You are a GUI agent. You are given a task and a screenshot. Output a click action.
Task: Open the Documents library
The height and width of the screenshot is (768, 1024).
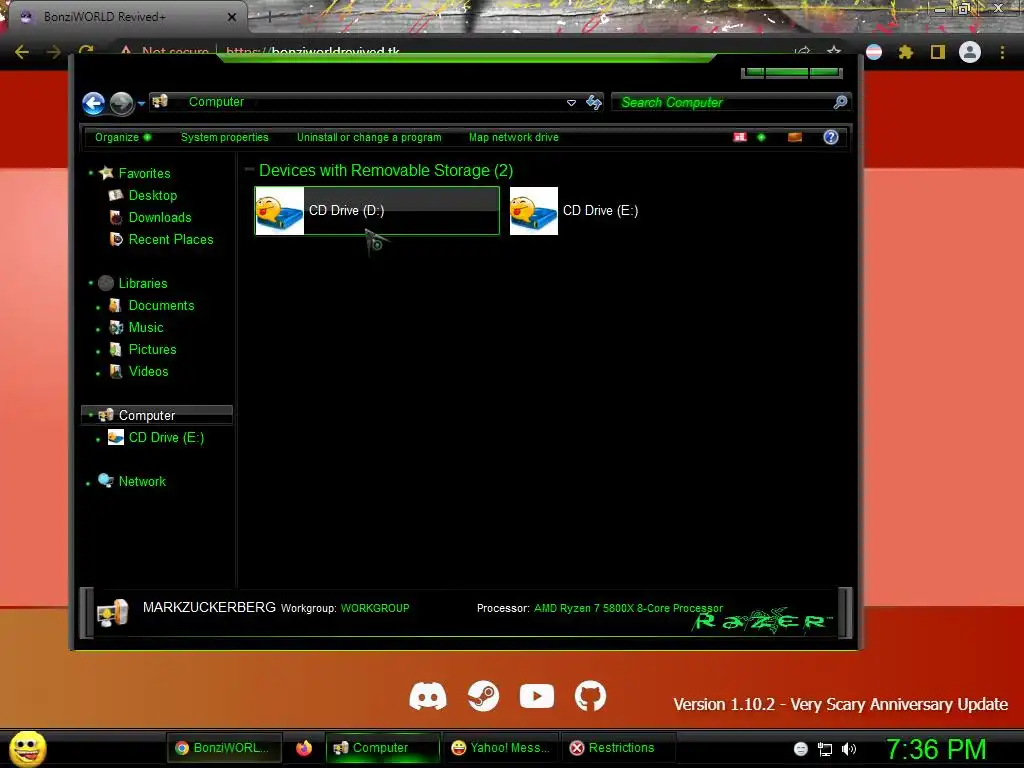pyautogui.click(x=161, y=306)
